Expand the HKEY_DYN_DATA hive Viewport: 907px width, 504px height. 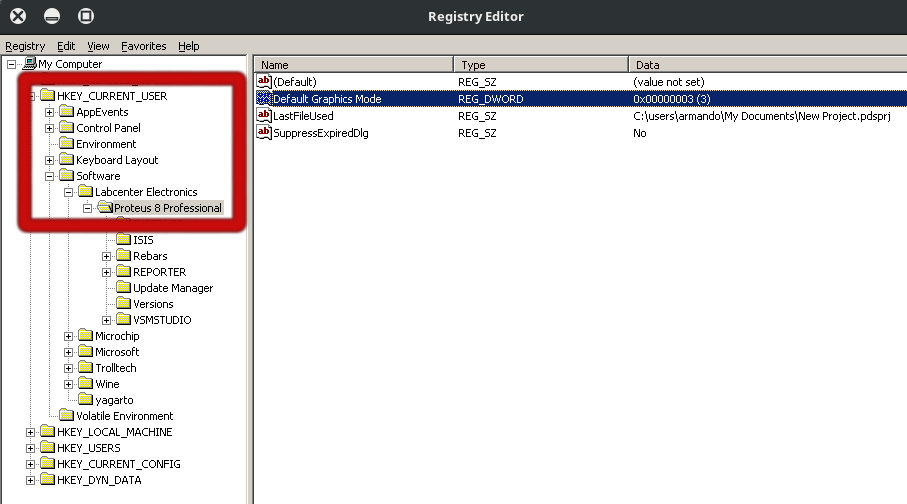(30, 480)
